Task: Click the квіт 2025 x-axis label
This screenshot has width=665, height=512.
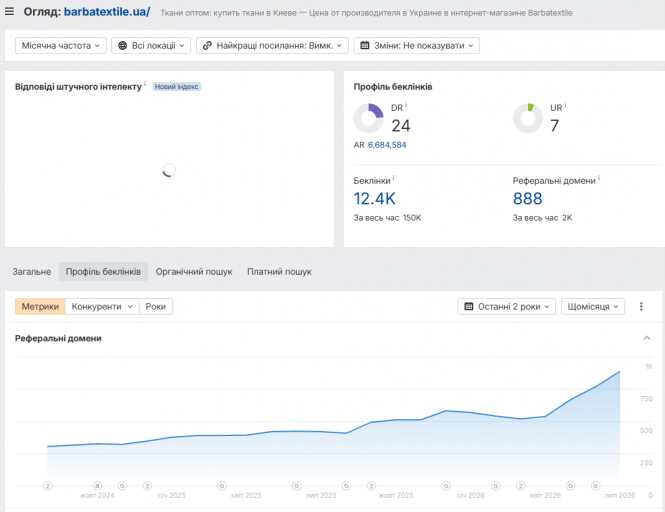Action: click(246, 495)
